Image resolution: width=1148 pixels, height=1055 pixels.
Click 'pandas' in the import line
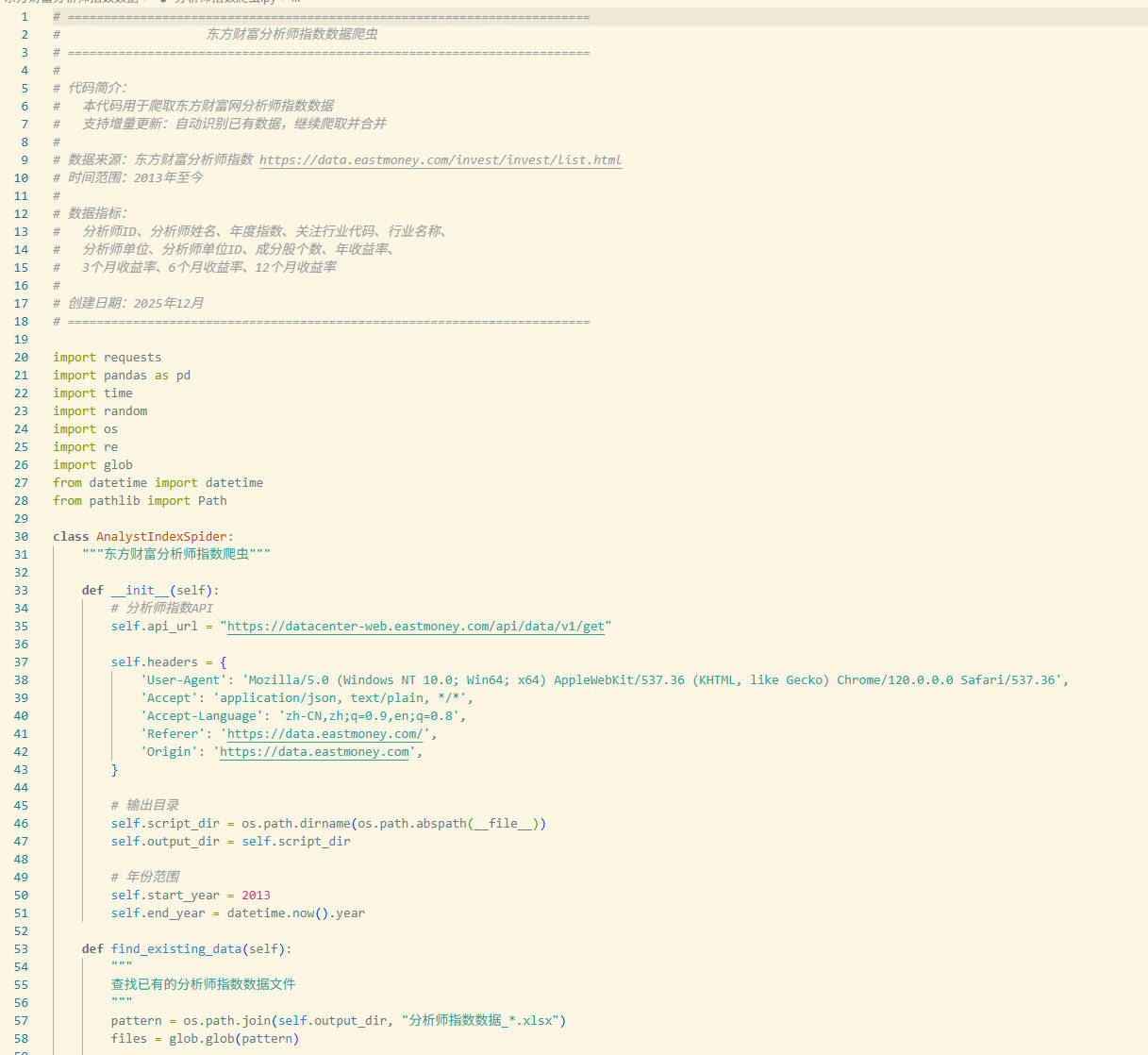125,375
